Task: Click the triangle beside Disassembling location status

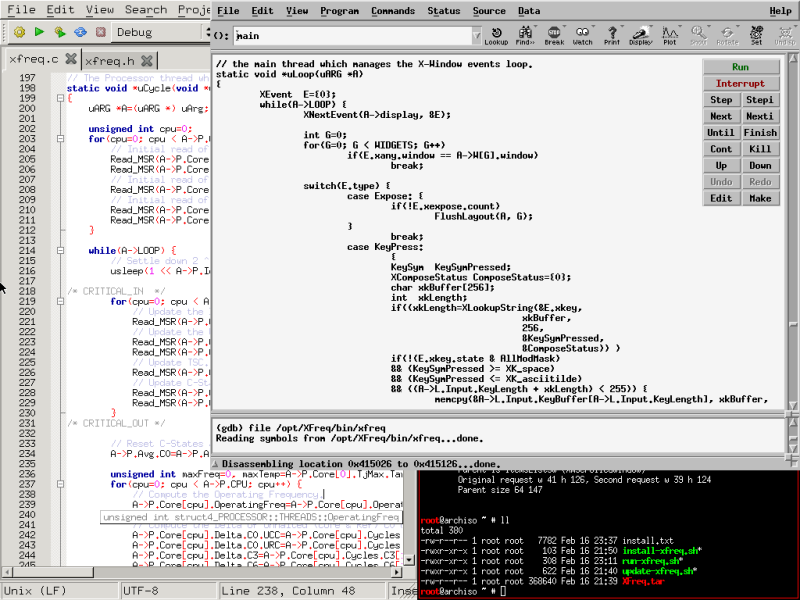Action: 216,464
